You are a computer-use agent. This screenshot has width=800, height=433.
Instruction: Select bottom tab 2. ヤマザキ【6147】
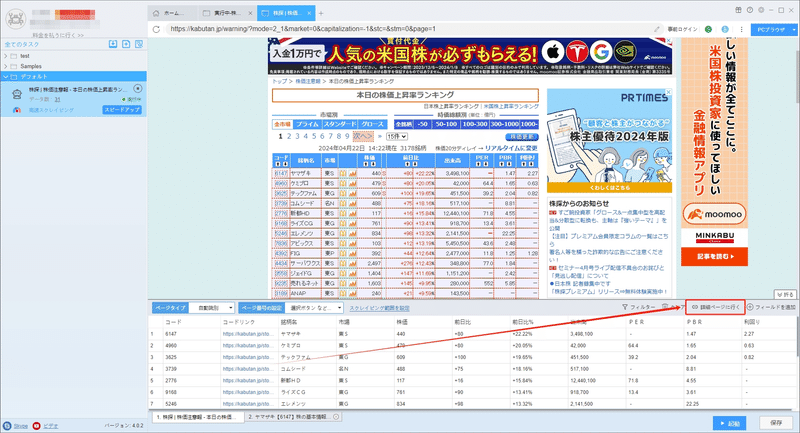tap(294, 417)
